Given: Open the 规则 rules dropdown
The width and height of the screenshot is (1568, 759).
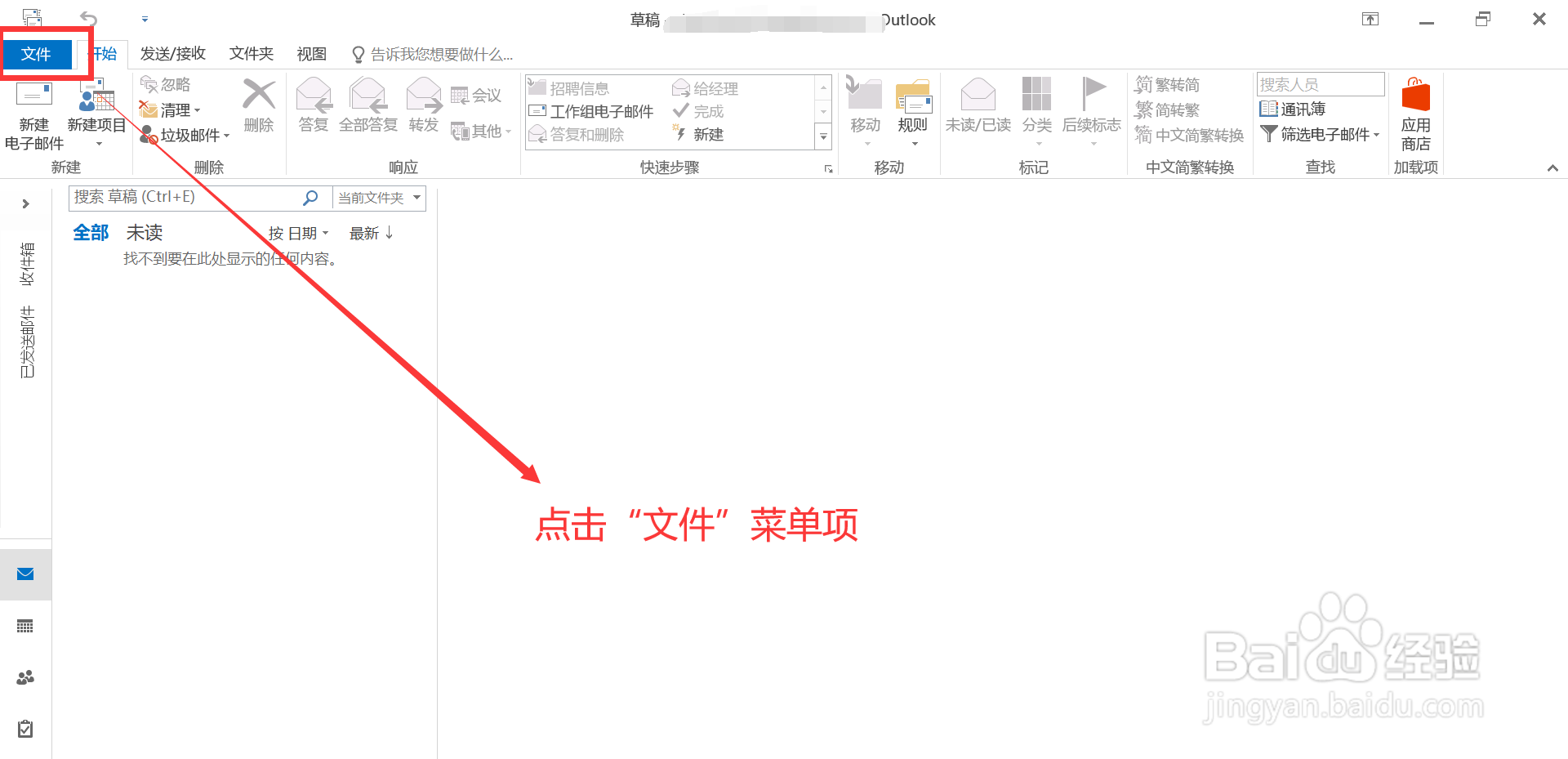Looking at the screenshot, I should click(x=913, y=111).
